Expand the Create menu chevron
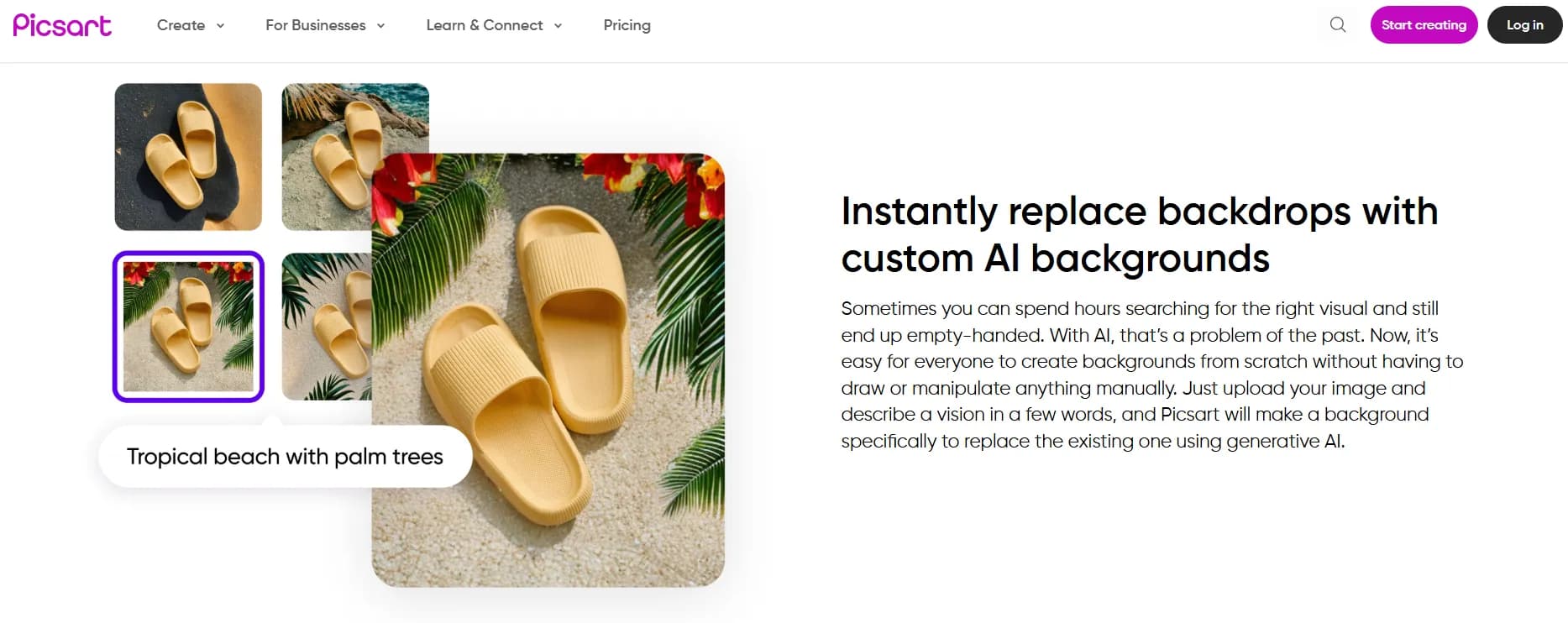The image size is (1568, 623). (x=221, y=26)
